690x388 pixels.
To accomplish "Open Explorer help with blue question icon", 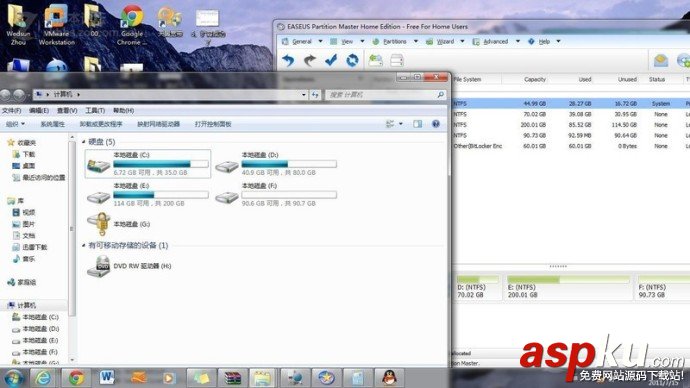I will (x=436, y=124).
